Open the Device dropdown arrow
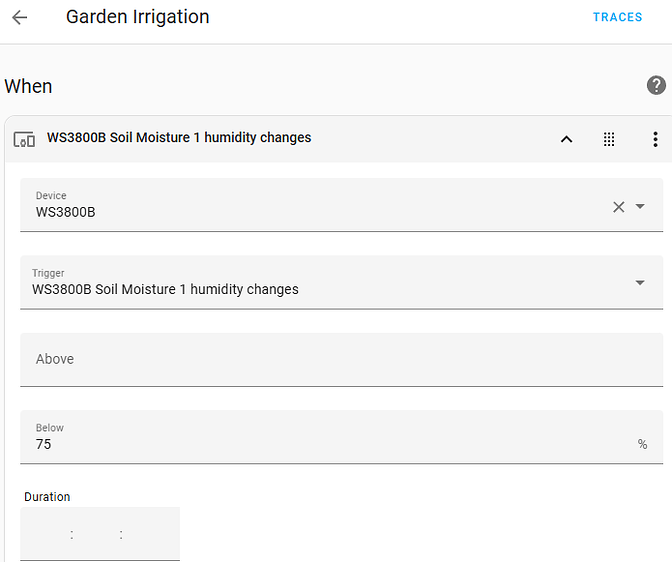This screenshot has height=562, width=672. pyautogui.click(x=641, y=207)
